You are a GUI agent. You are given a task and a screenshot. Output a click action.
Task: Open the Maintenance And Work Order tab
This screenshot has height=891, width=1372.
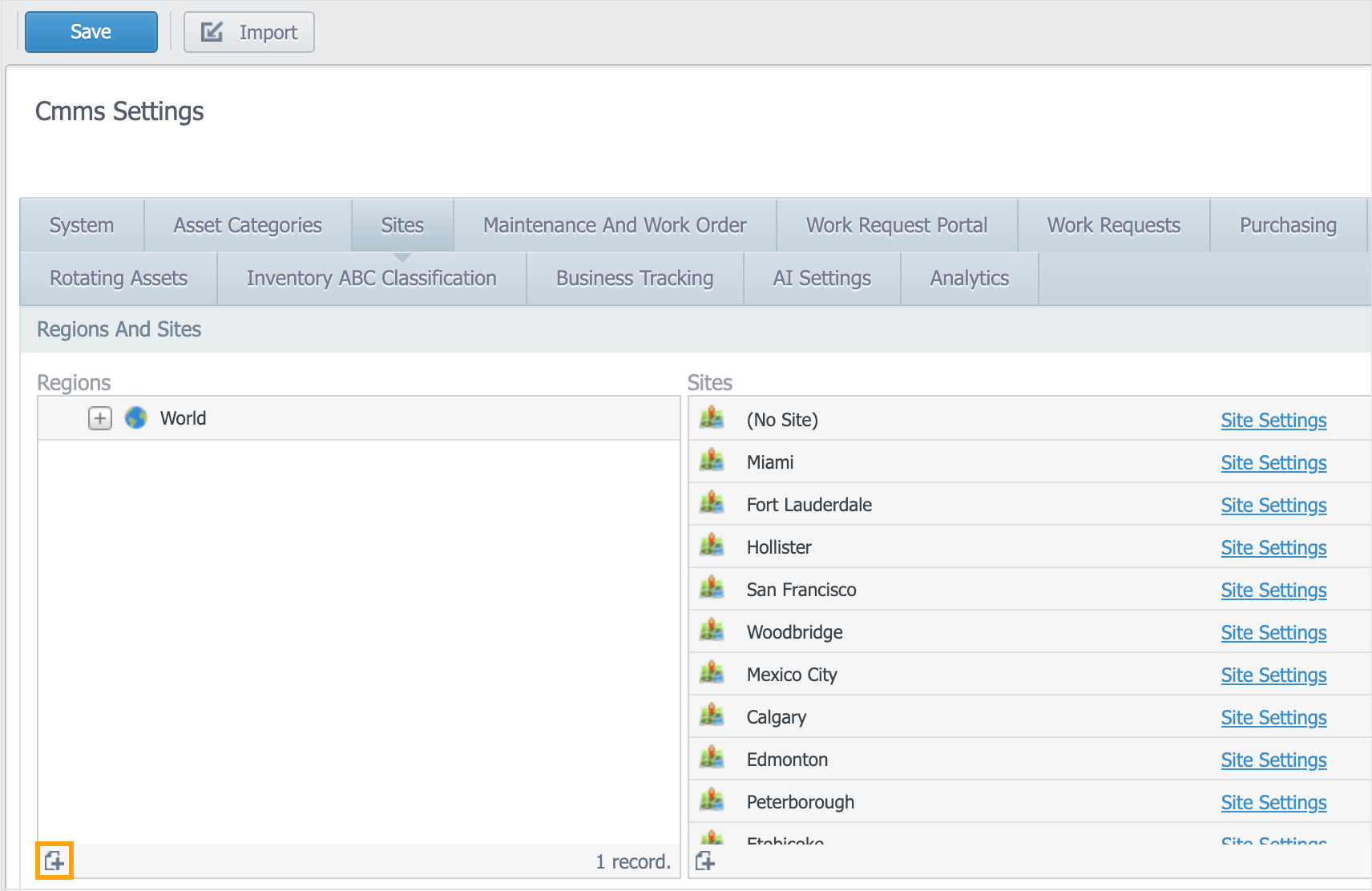pyautogui.click(x=615, y=225)
